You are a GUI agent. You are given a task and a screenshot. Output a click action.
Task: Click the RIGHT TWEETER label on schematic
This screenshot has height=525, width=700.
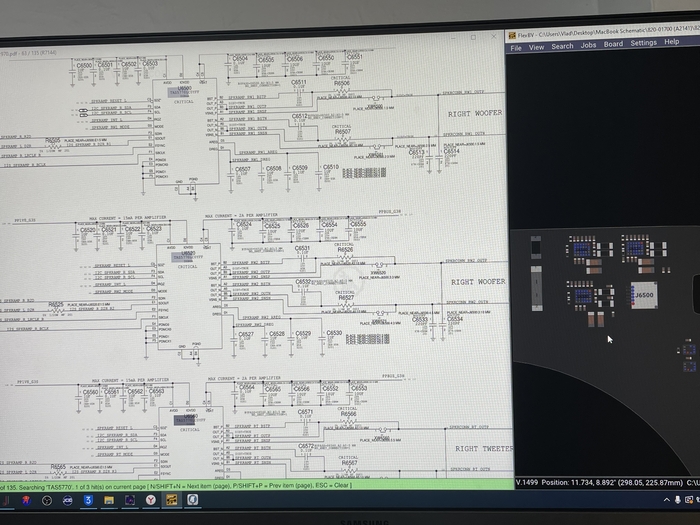coord(484,449)
